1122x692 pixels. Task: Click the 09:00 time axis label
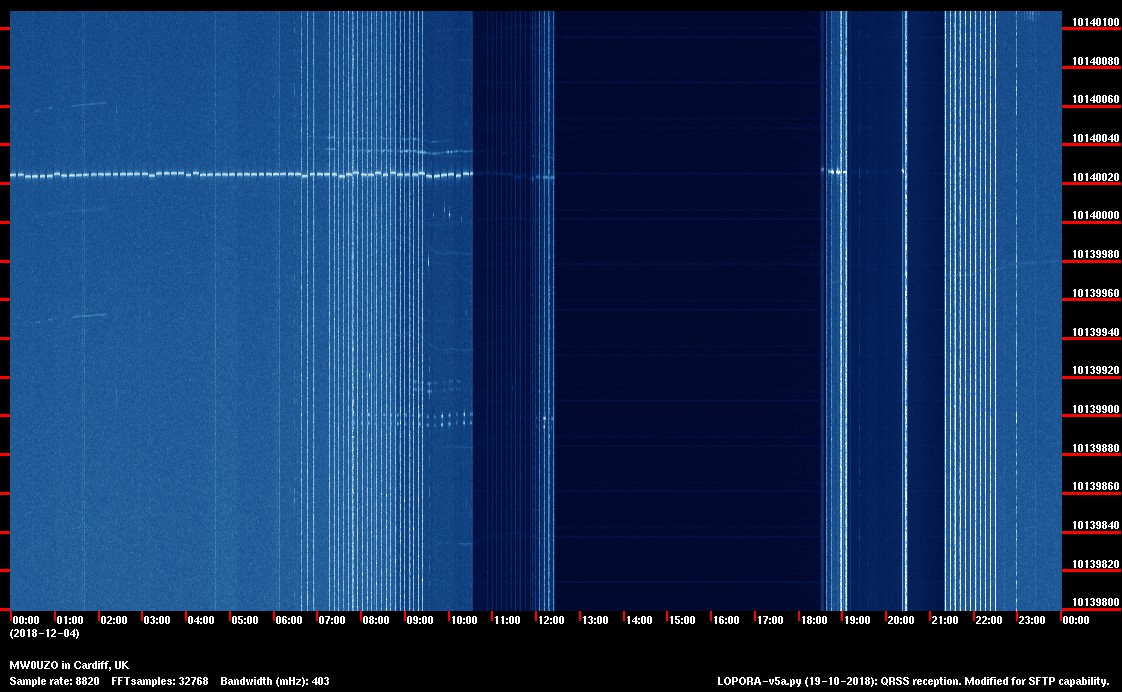point(420,621)
